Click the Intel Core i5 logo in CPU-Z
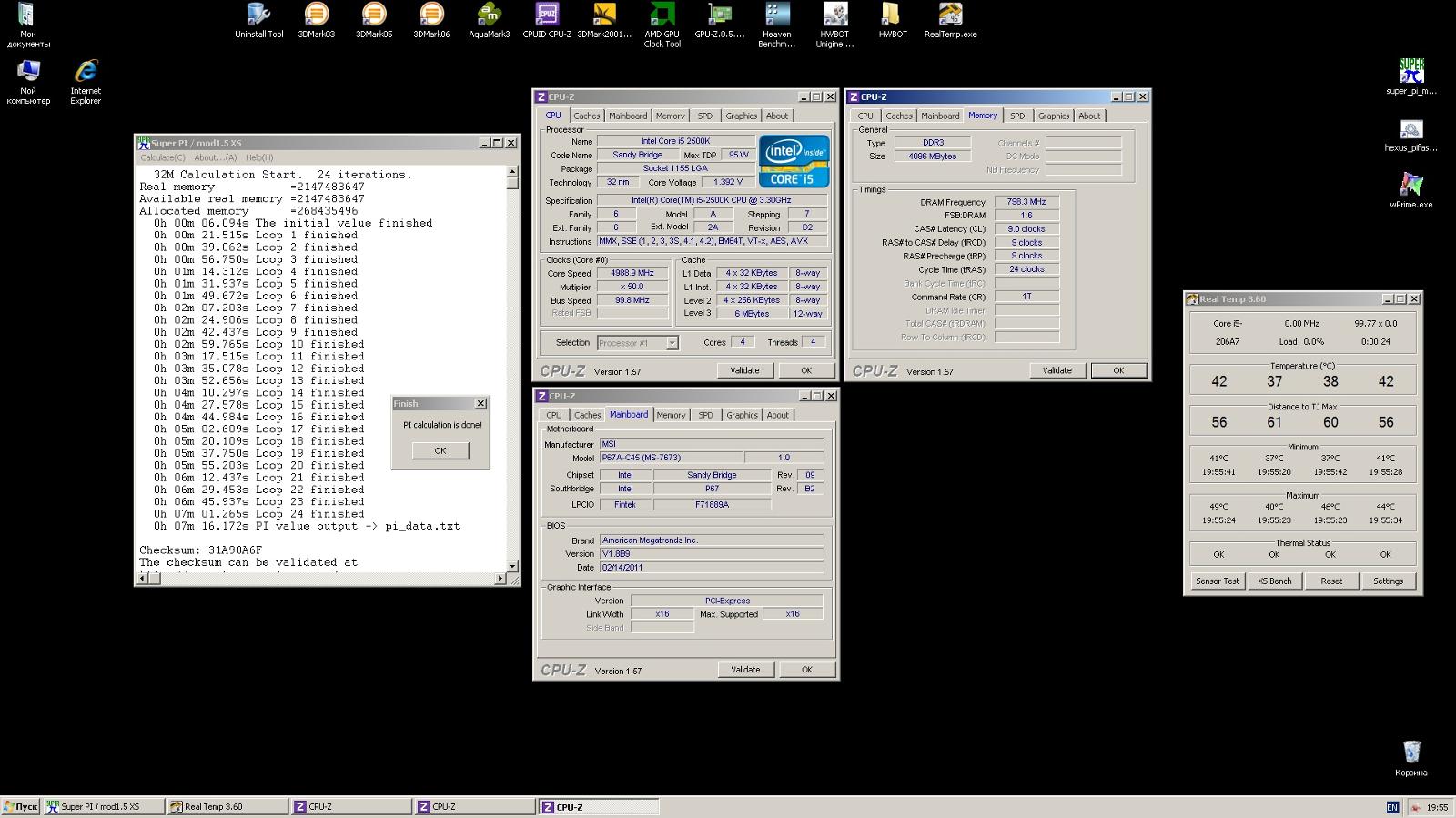The width and height of the screenshot is (1456, 818). [x=794, y=161]
